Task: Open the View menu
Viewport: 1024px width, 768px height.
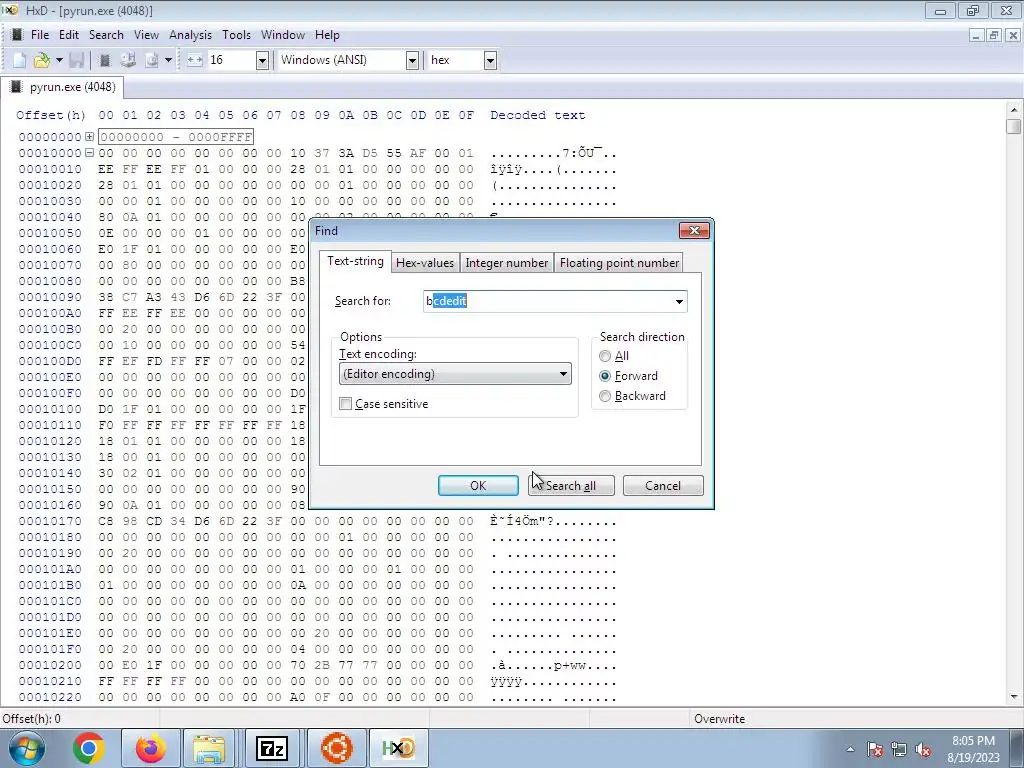Action: pyautogui.click(x=146, y=35)
